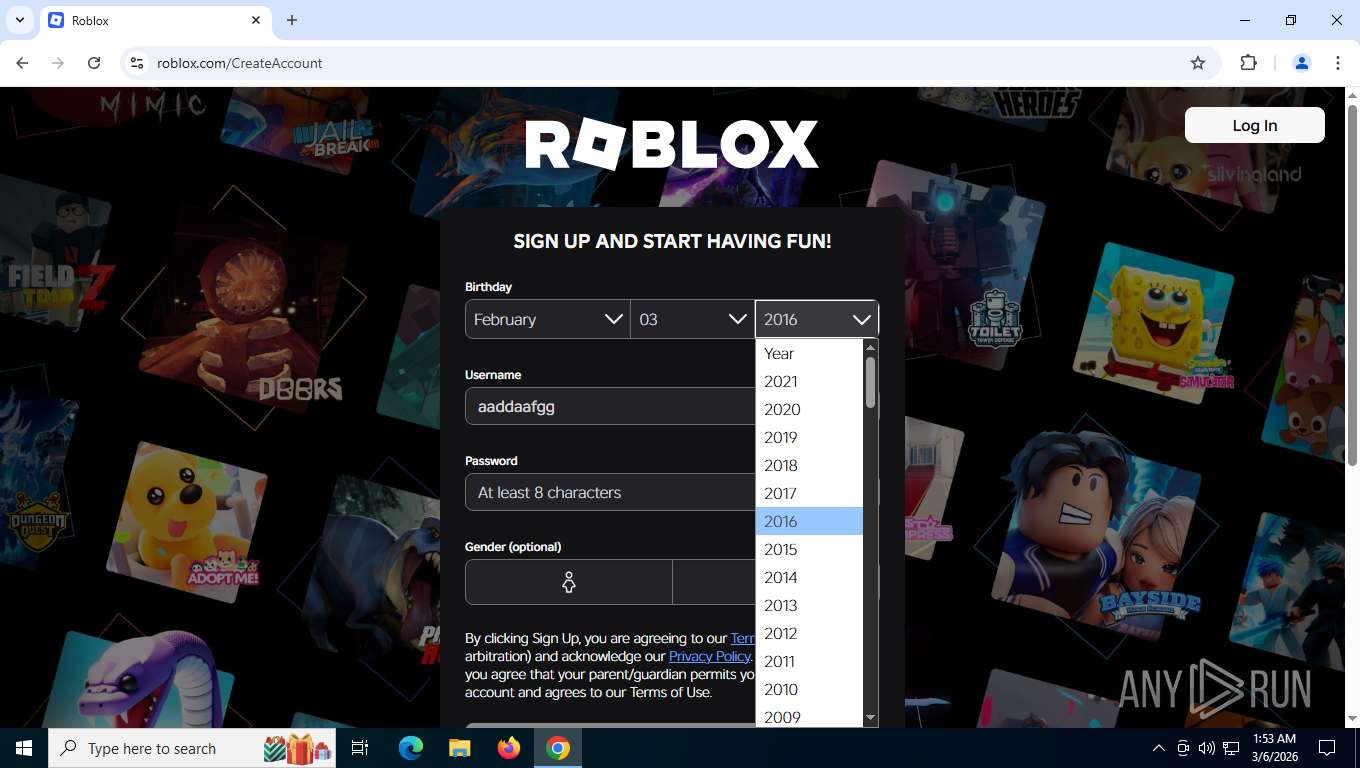Image resolution: width=1360 pixels, height=768 pixels.
Task: Select highlighted year 2016
Action: point(809,521)
